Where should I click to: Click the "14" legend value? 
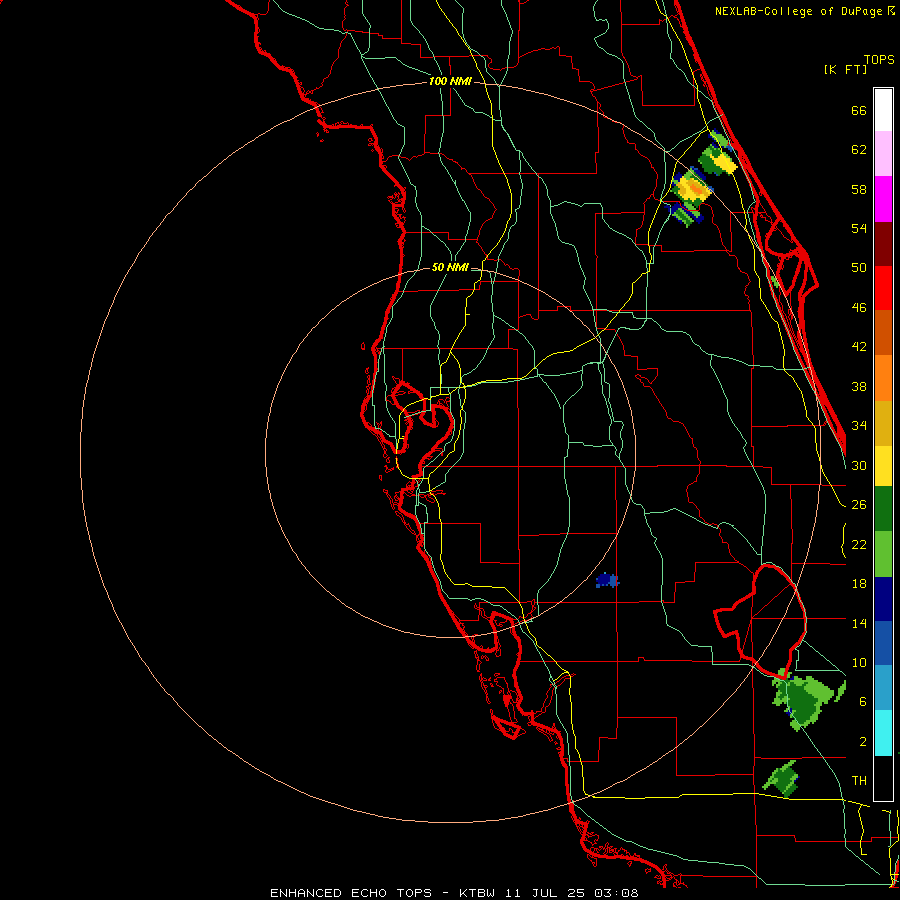coord(859,623)
